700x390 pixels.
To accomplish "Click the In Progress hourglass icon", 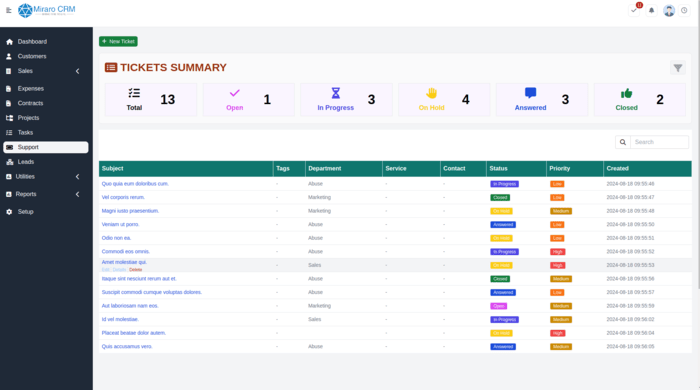I will point(336,93).
